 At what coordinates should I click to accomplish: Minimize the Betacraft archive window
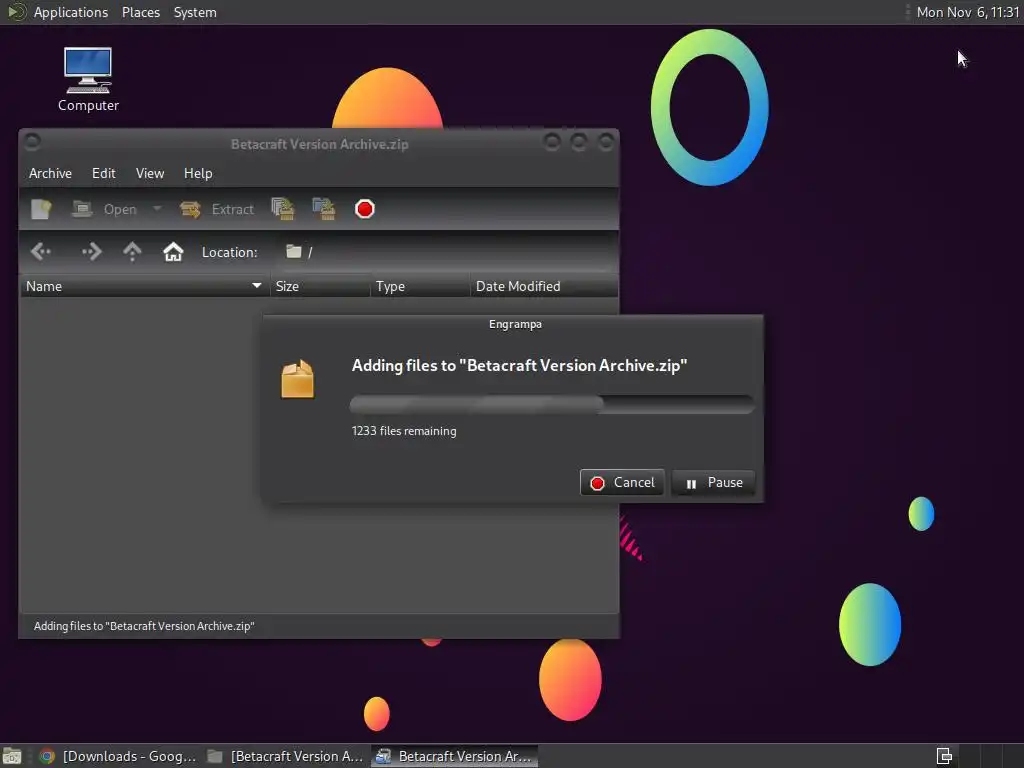[x=552, y=142]
